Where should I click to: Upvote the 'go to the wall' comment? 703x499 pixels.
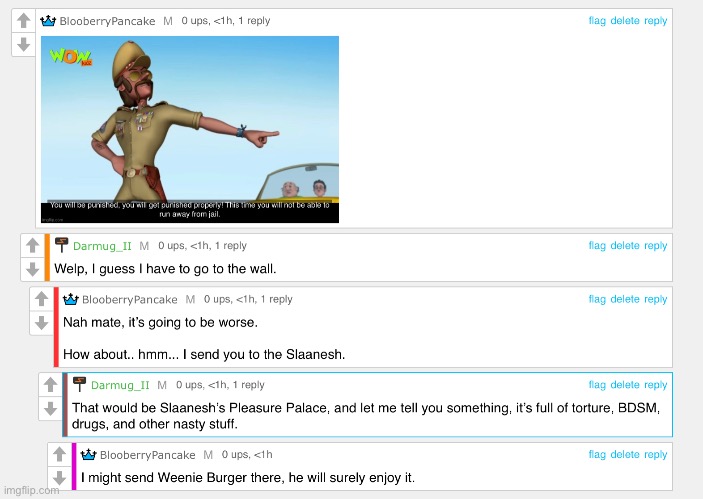tap(32, 245)
